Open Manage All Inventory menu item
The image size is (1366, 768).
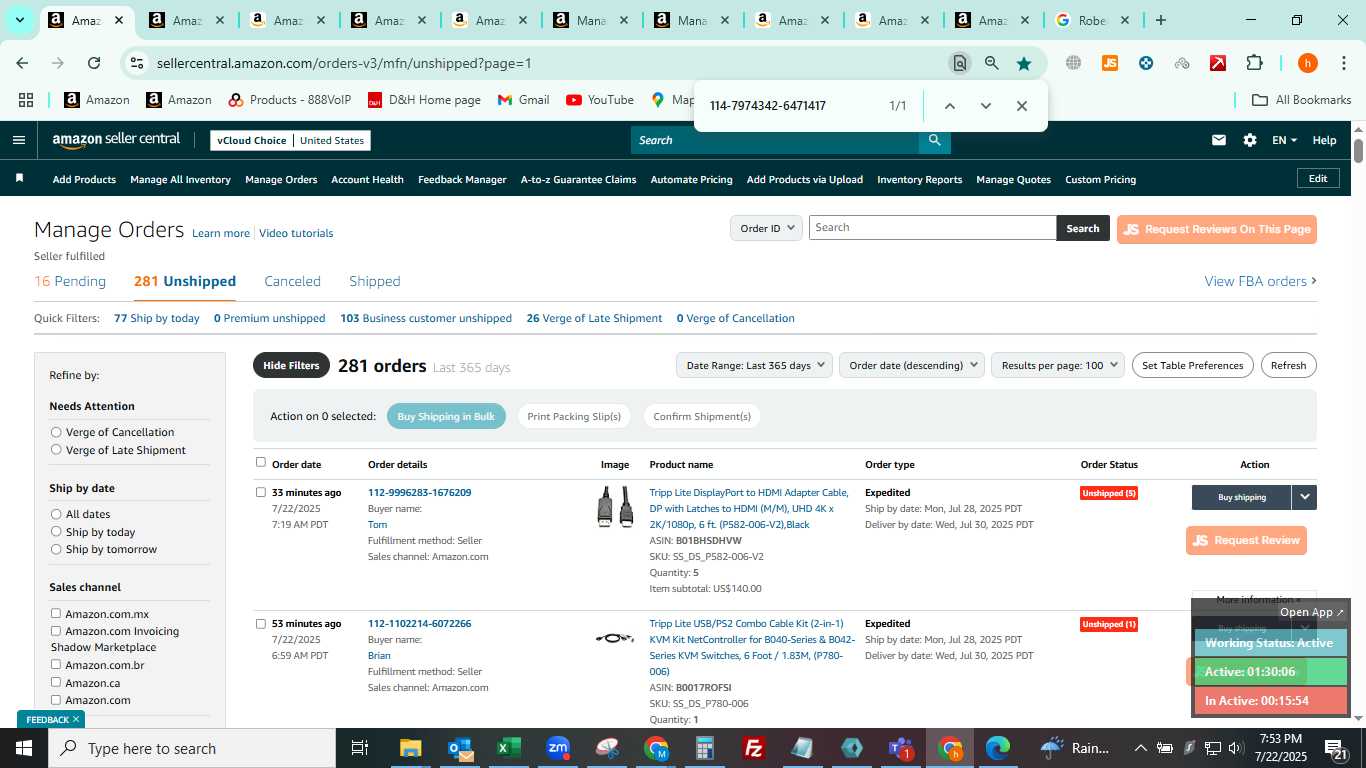coord(180,179)
